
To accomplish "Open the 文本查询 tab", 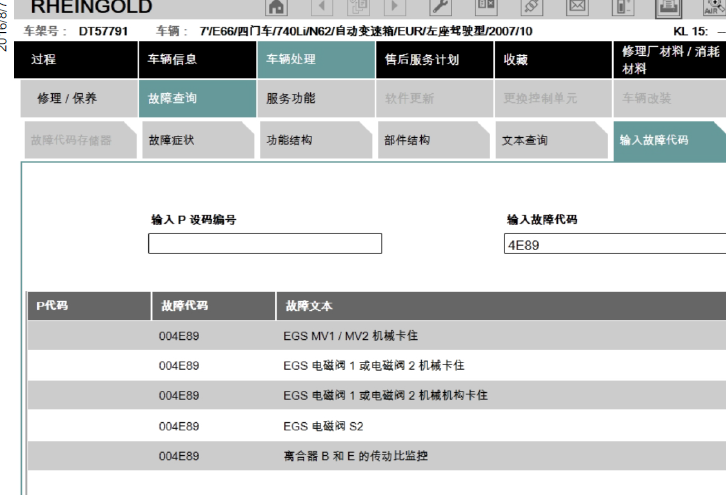I will tap(551, 140).
